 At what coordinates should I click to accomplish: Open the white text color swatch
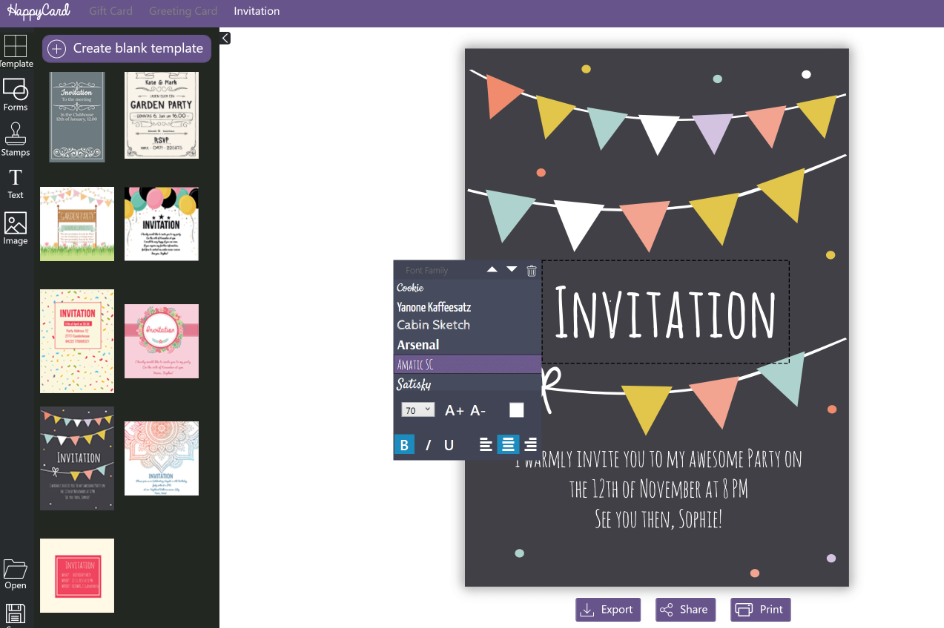(516, 410)
